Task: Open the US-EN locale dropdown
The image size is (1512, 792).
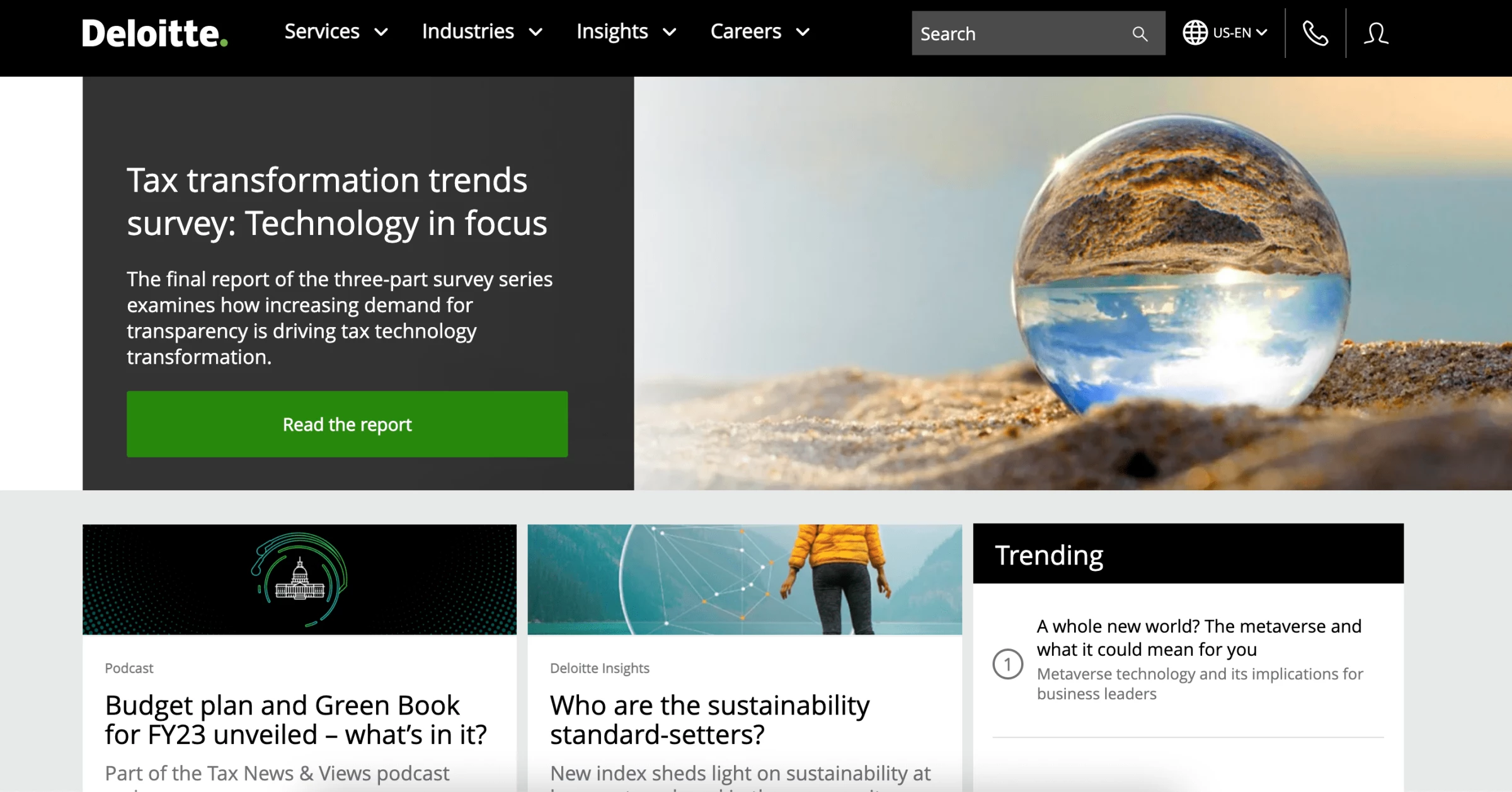Action: pyautogui.click(x=1240, y=33)
